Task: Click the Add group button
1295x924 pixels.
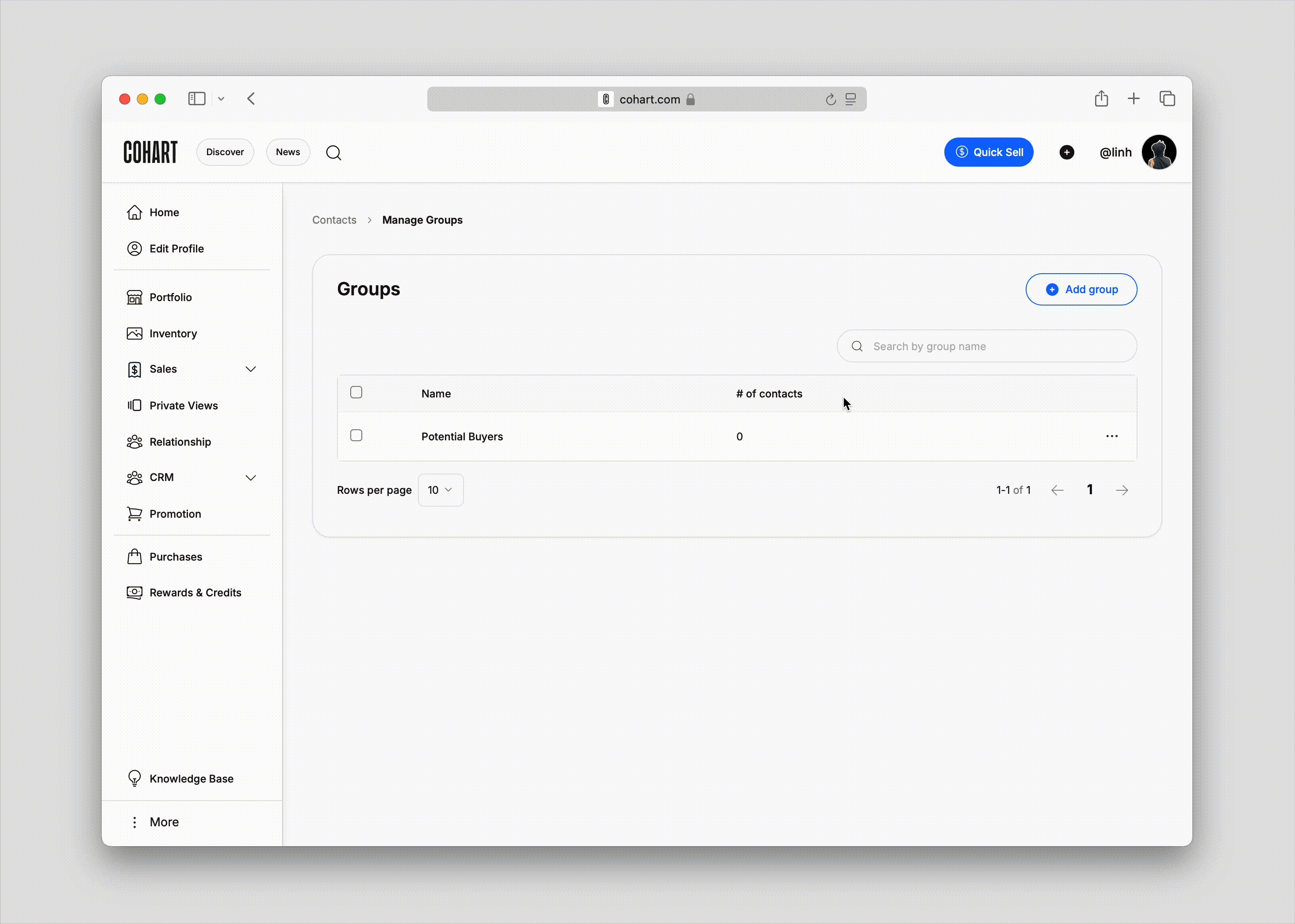Action: [x=1081, y=290]
